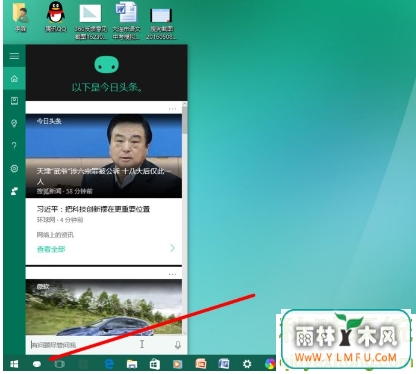Open the blue car news image

click(x=104, y=307)
